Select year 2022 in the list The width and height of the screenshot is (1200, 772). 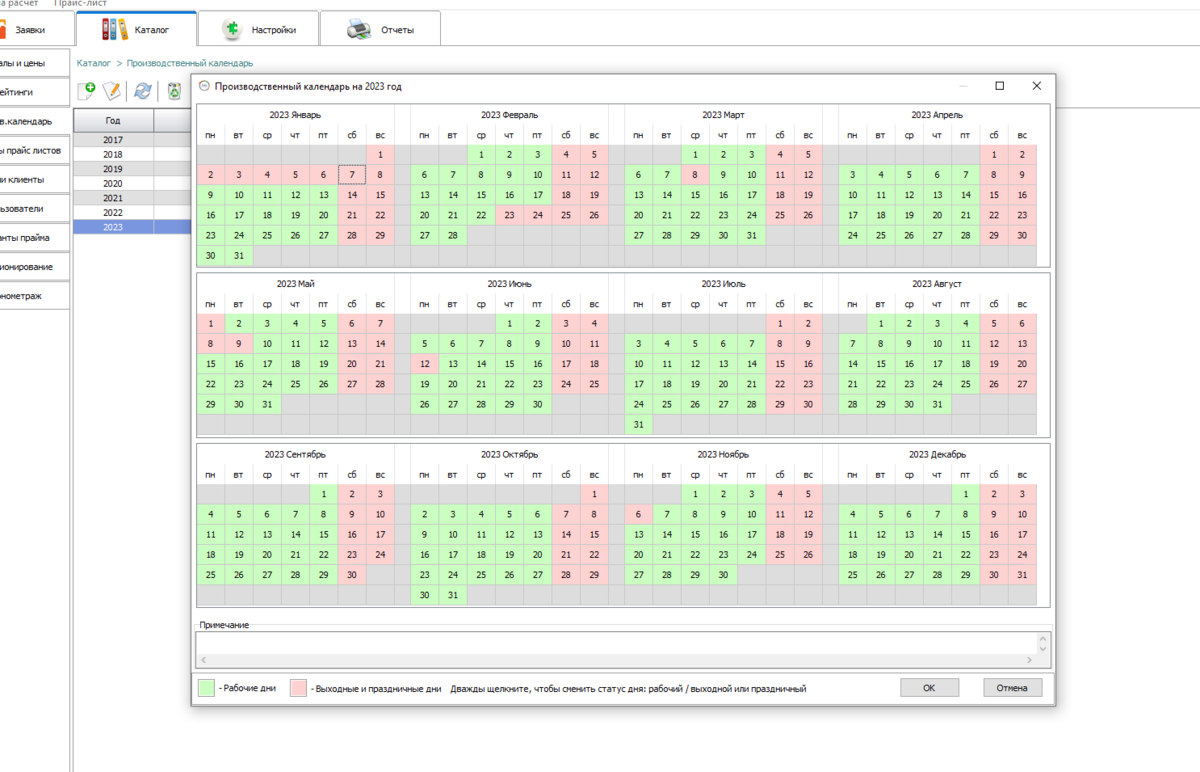pyautogui.click(x=113, y=212)
